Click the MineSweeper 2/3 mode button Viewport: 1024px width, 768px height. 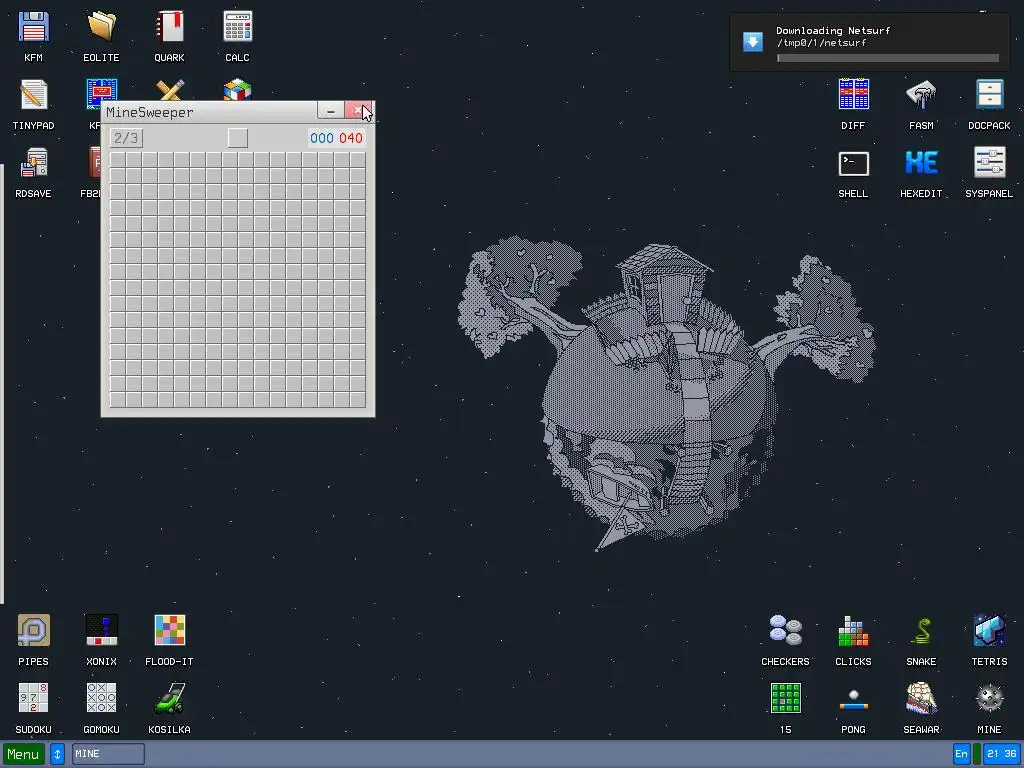126,138
